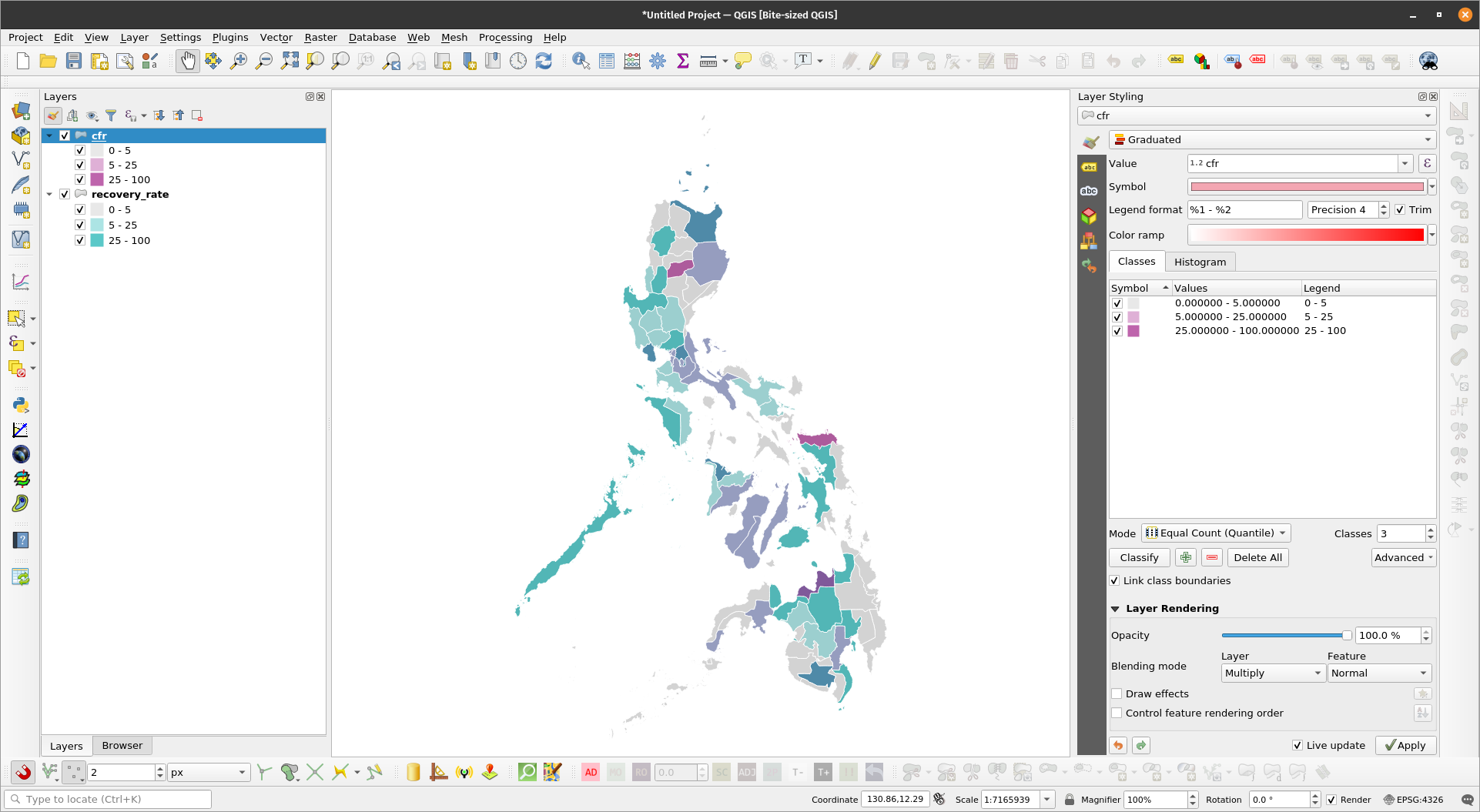Image resolution: width=1480 pixels, height=812 pixels.
Task: Click the red Color ramp bar
Action: (x=1306, y=235)
